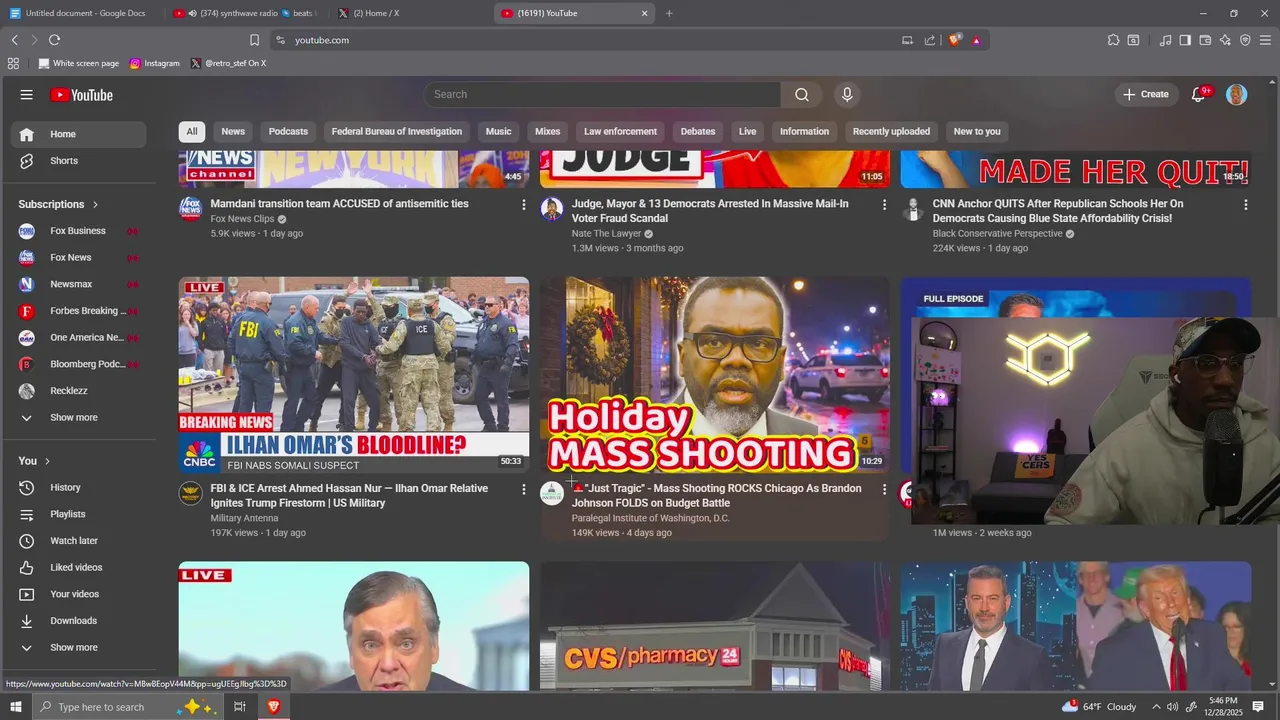Open Windows Start menu
The image size is (1280, 720).
(x=16, y=707)
